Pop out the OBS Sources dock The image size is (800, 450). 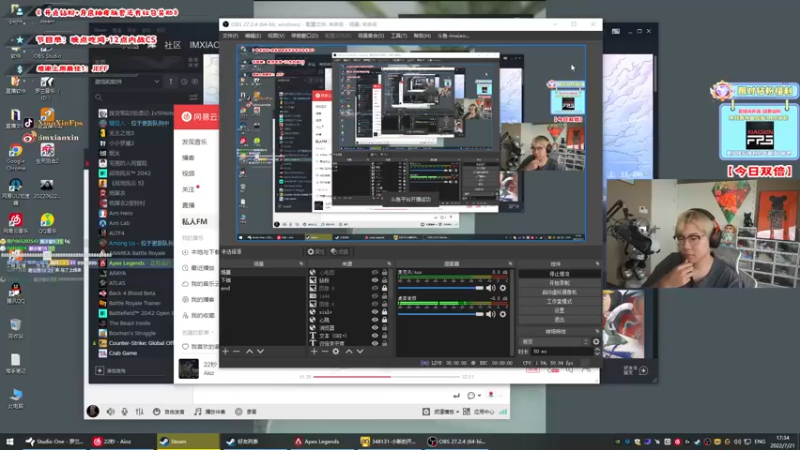click(389, 264)
